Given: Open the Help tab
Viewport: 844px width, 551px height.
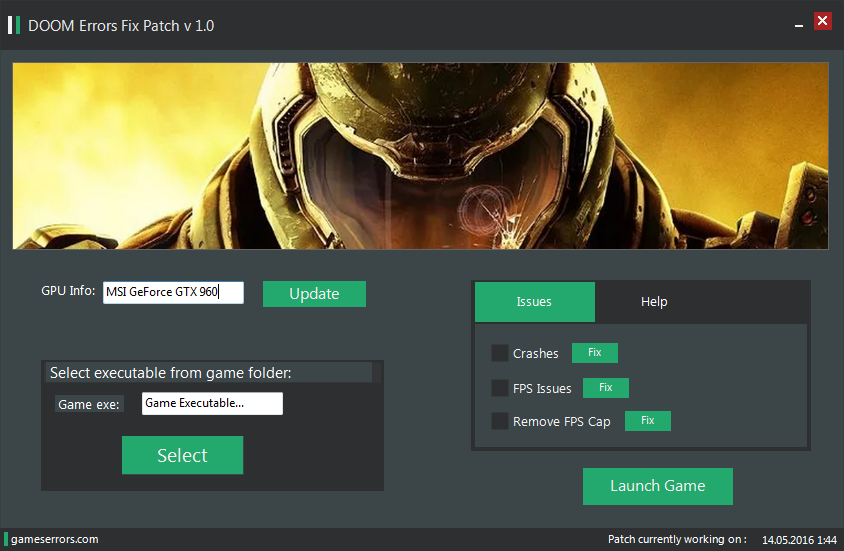Looking at the screenshot, I should pyautogui.click(x=654, y=302).
